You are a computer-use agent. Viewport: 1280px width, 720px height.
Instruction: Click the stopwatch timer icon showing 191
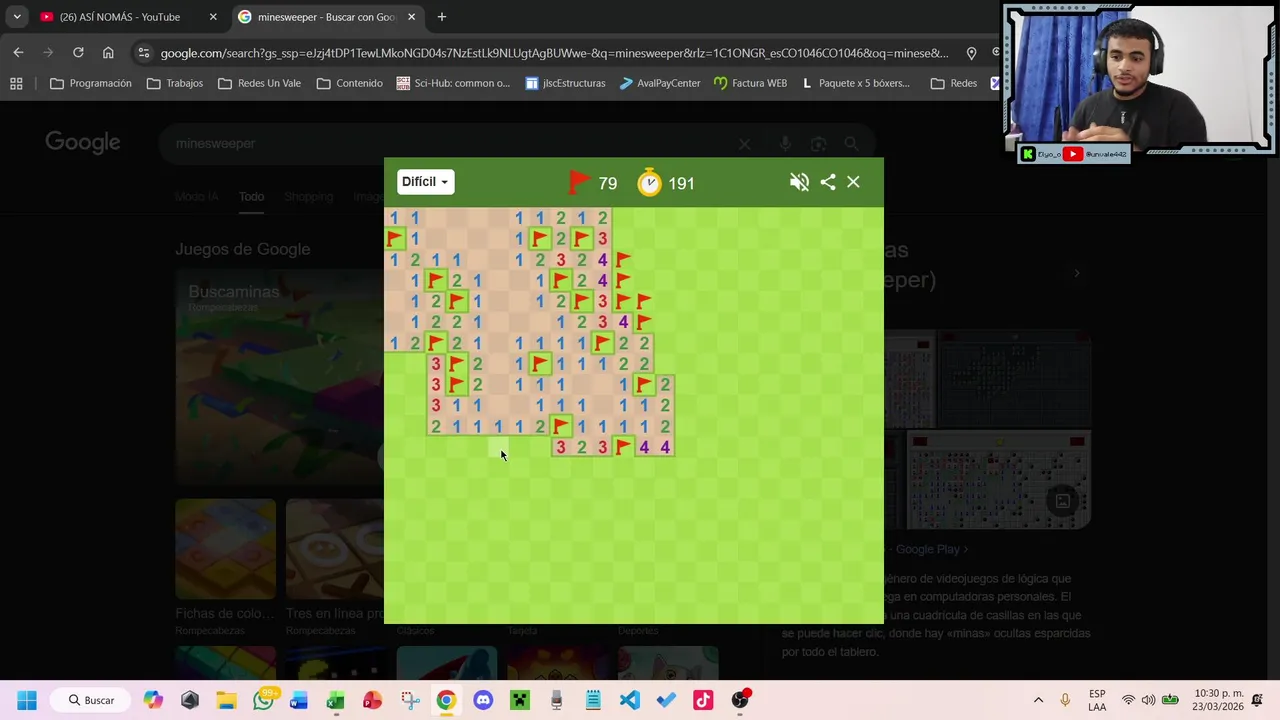[650, 183]
